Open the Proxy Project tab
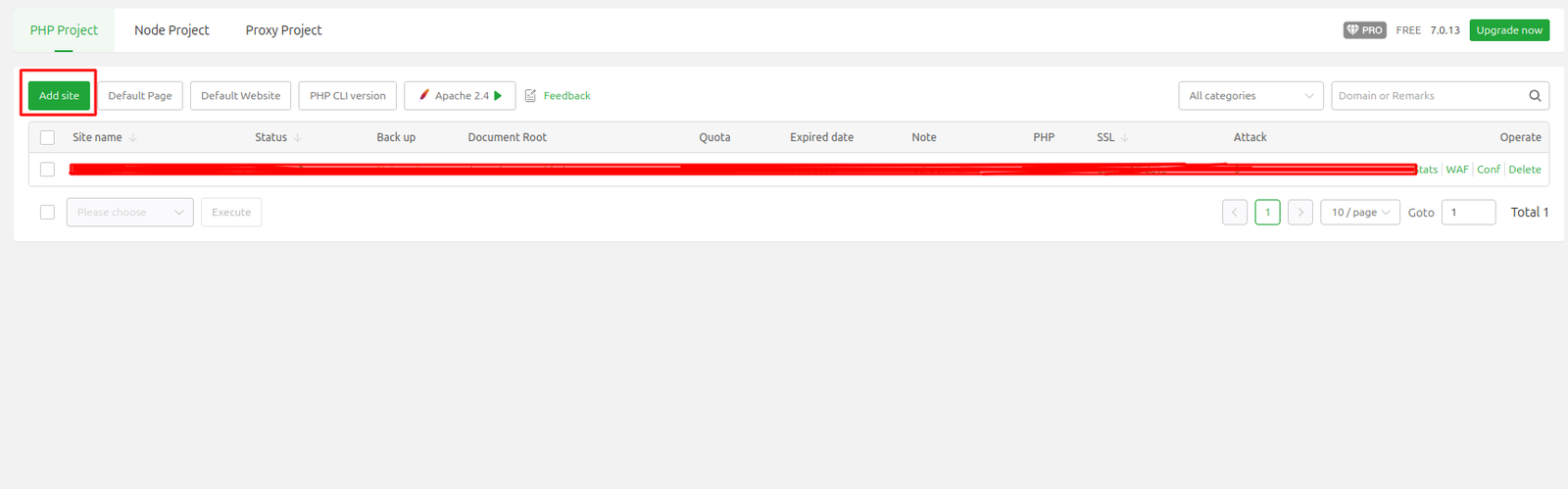The height and width of the screenshot is (489, 1568). (x=283, y=30)
